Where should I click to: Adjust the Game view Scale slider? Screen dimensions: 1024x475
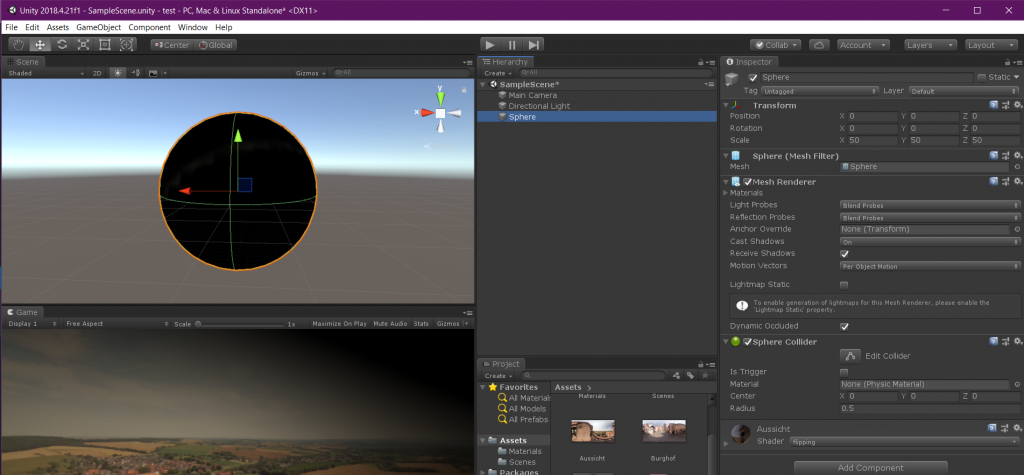point(240,324)
